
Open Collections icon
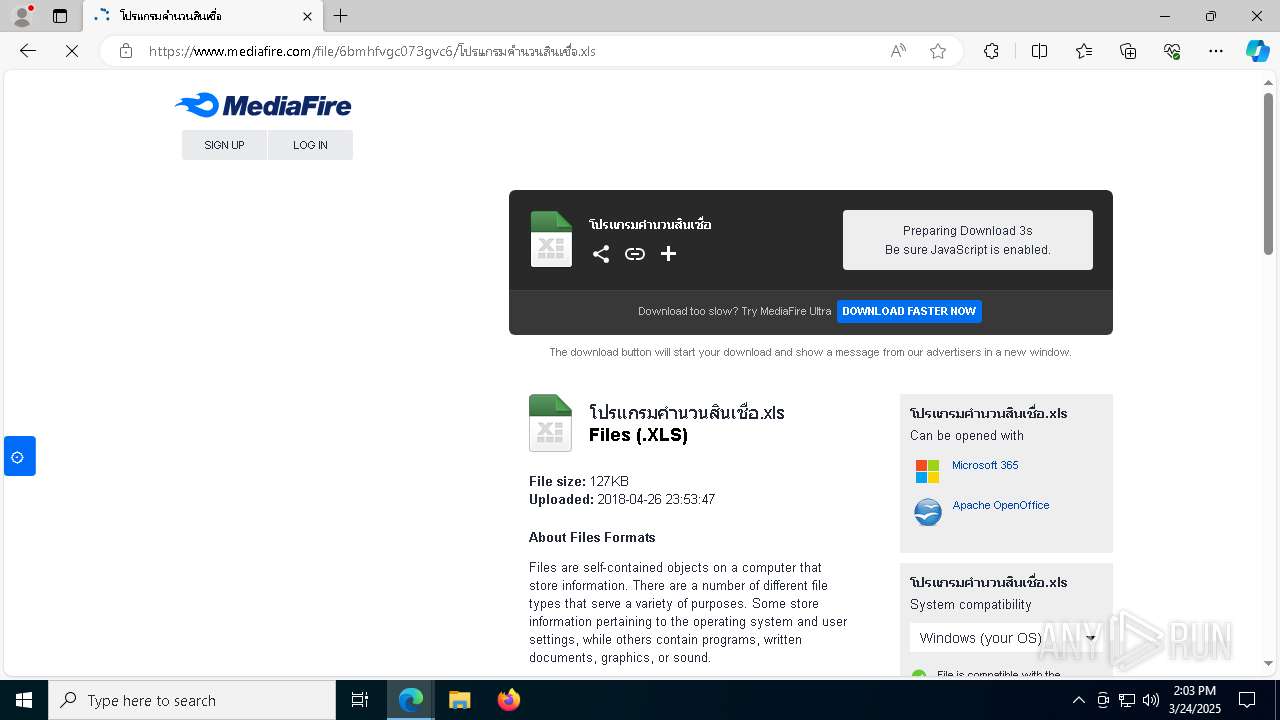click(1128, 51)
